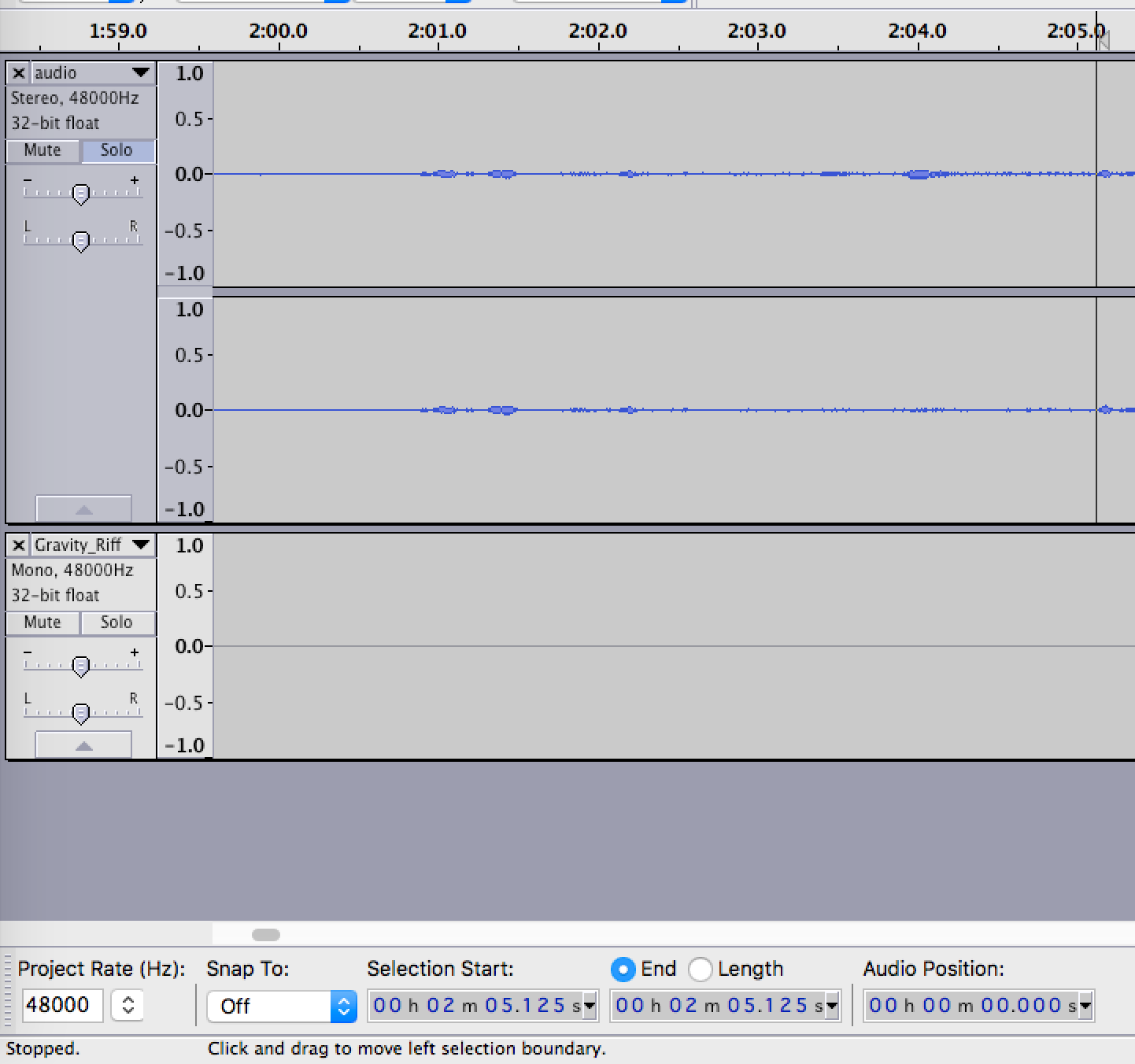Screen dimensions: 1135x1064
Task: Click the audio track gain slider
Action: (81, 194)
